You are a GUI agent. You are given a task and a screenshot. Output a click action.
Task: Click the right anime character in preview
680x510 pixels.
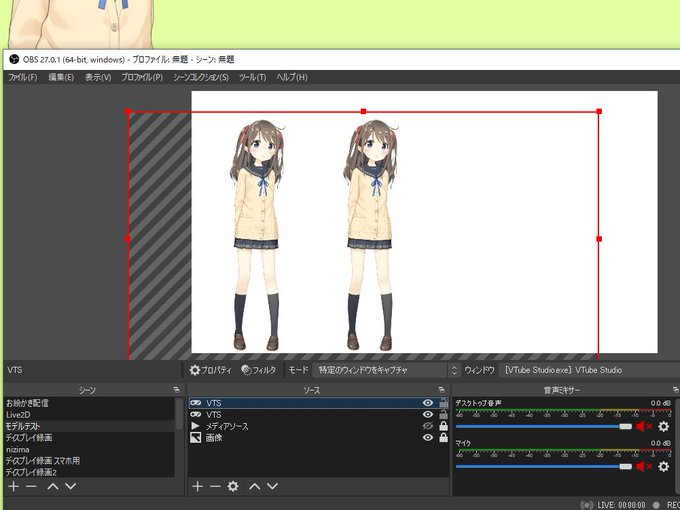(370, 235)
